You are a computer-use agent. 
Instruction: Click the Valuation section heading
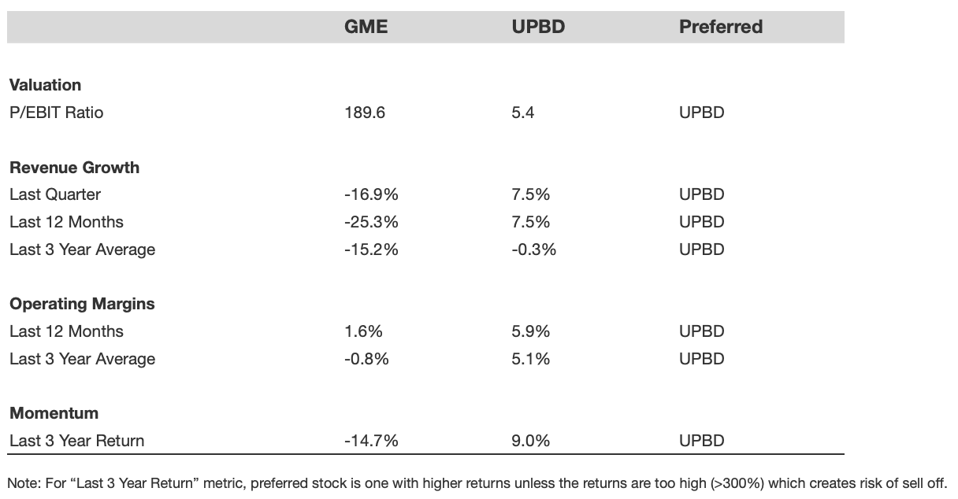(44, 85)
